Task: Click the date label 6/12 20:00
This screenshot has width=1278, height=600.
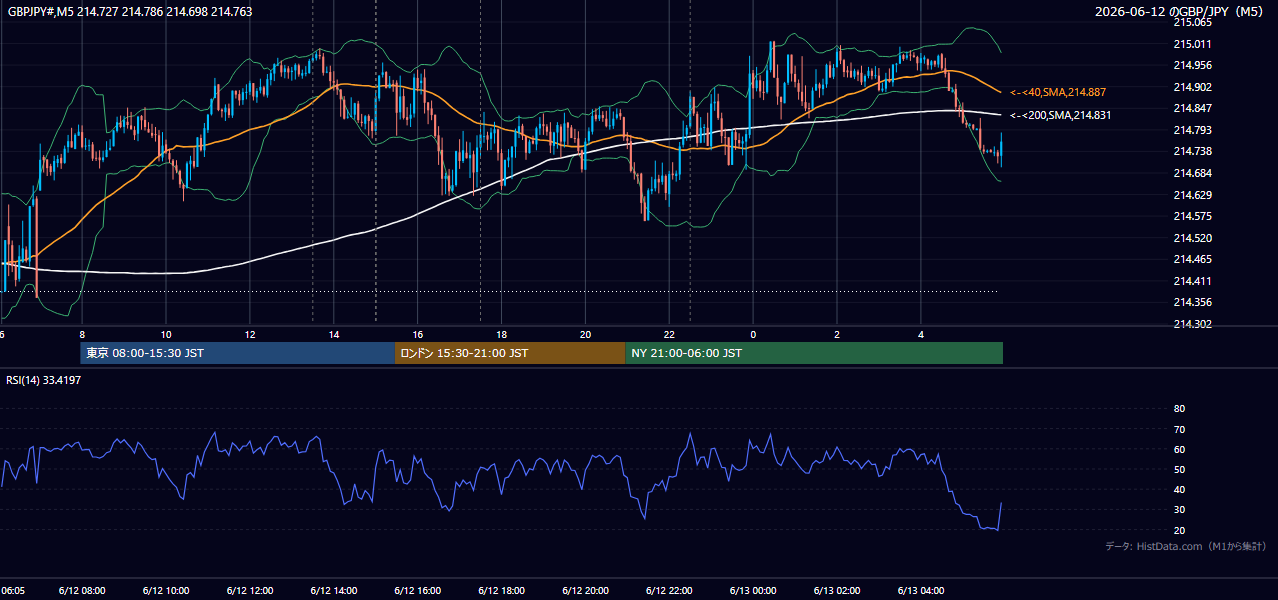Action: pos(586,591)
